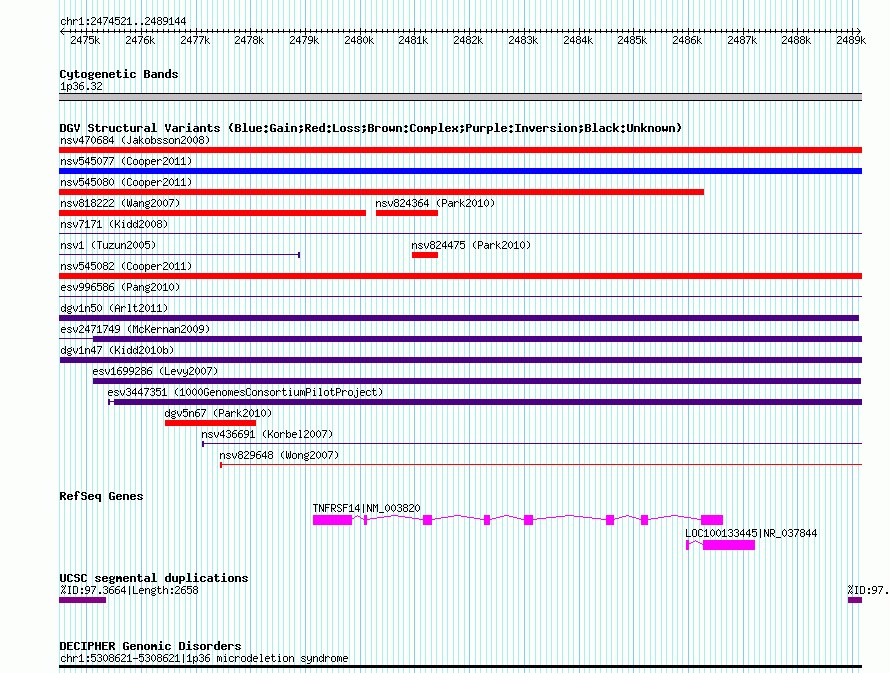890x673 pixels.
Task: Select the red nsv545080 loss bar
Action: (x=381, y=192)
